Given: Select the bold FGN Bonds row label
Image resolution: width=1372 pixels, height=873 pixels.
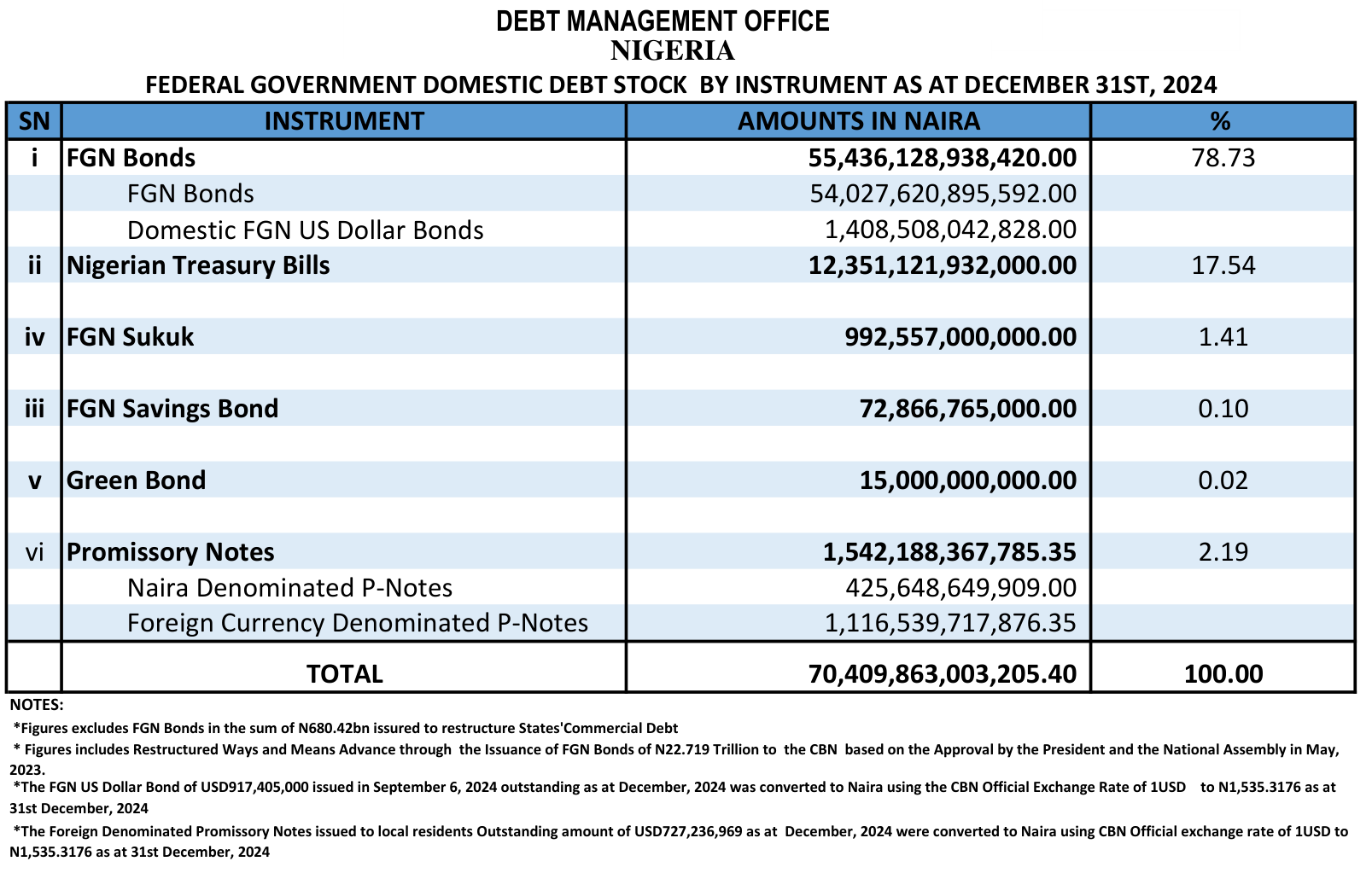Looking at the screenshot, I should [x=131, y=158].
